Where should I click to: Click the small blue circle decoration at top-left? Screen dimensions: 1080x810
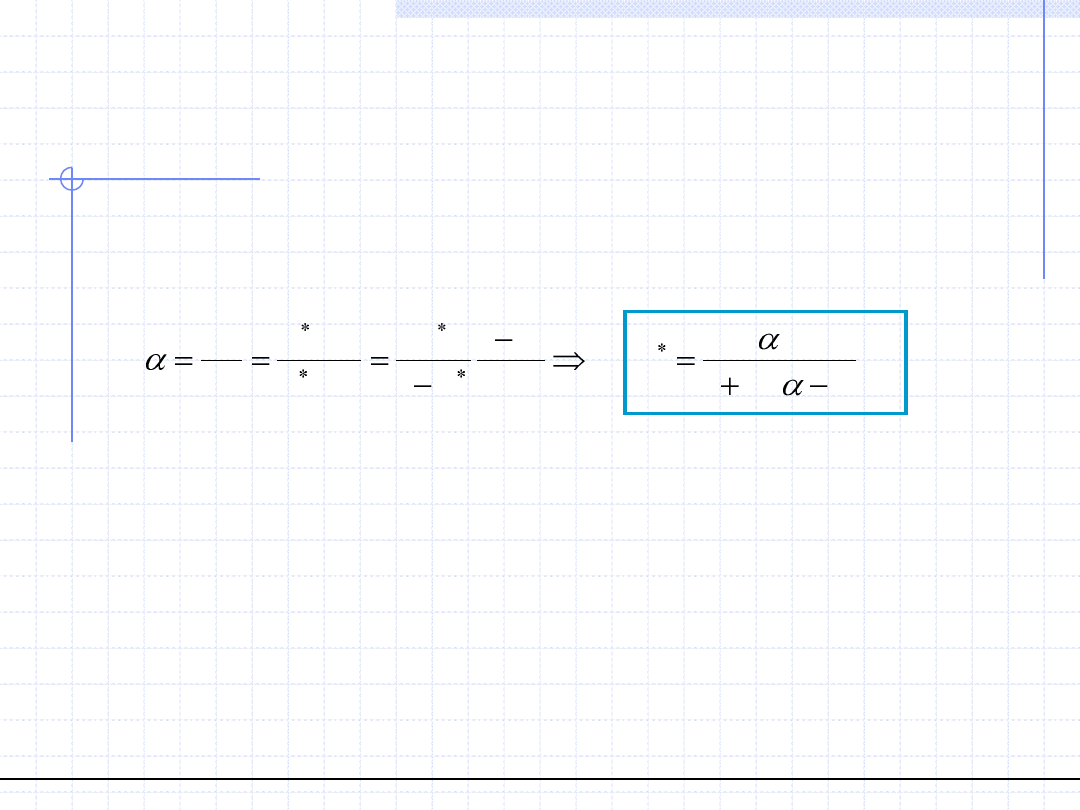(x=72, y=179)
